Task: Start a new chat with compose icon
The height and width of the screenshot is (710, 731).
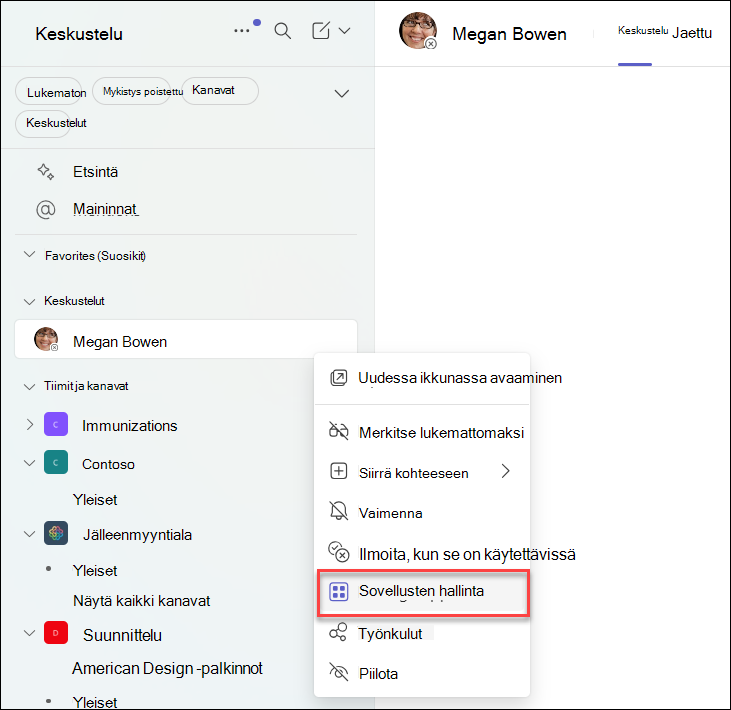Action: point(321,31)
